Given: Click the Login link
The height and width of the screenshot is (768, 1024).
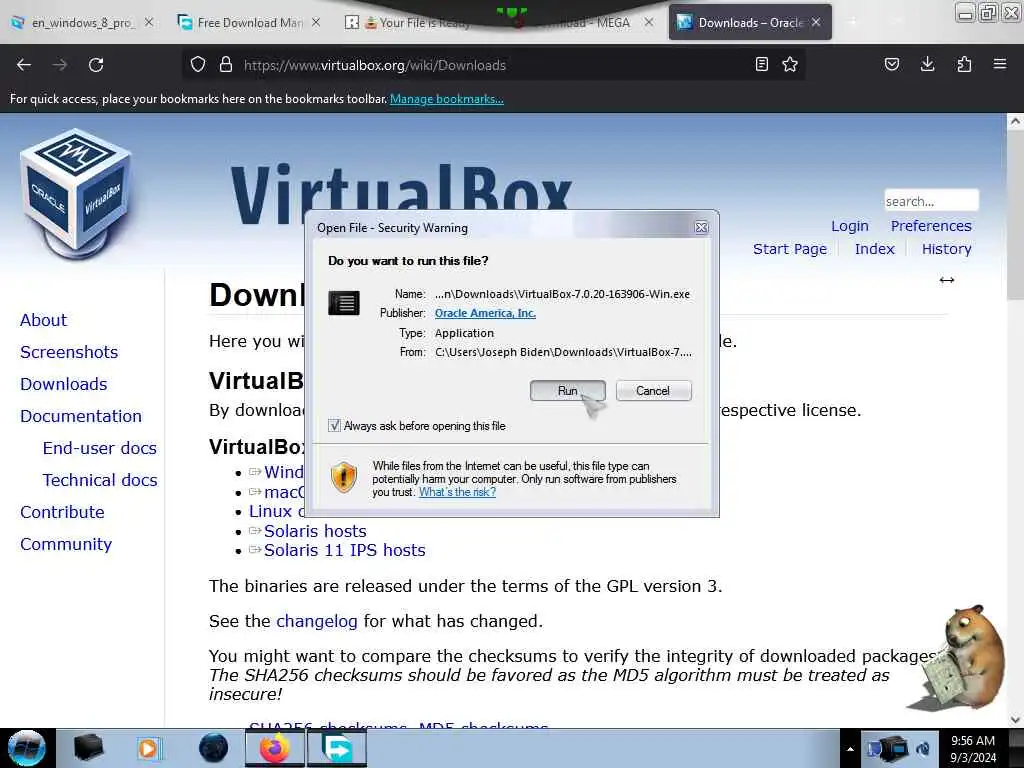Looking at the screenshot, I should coord(850,226).
